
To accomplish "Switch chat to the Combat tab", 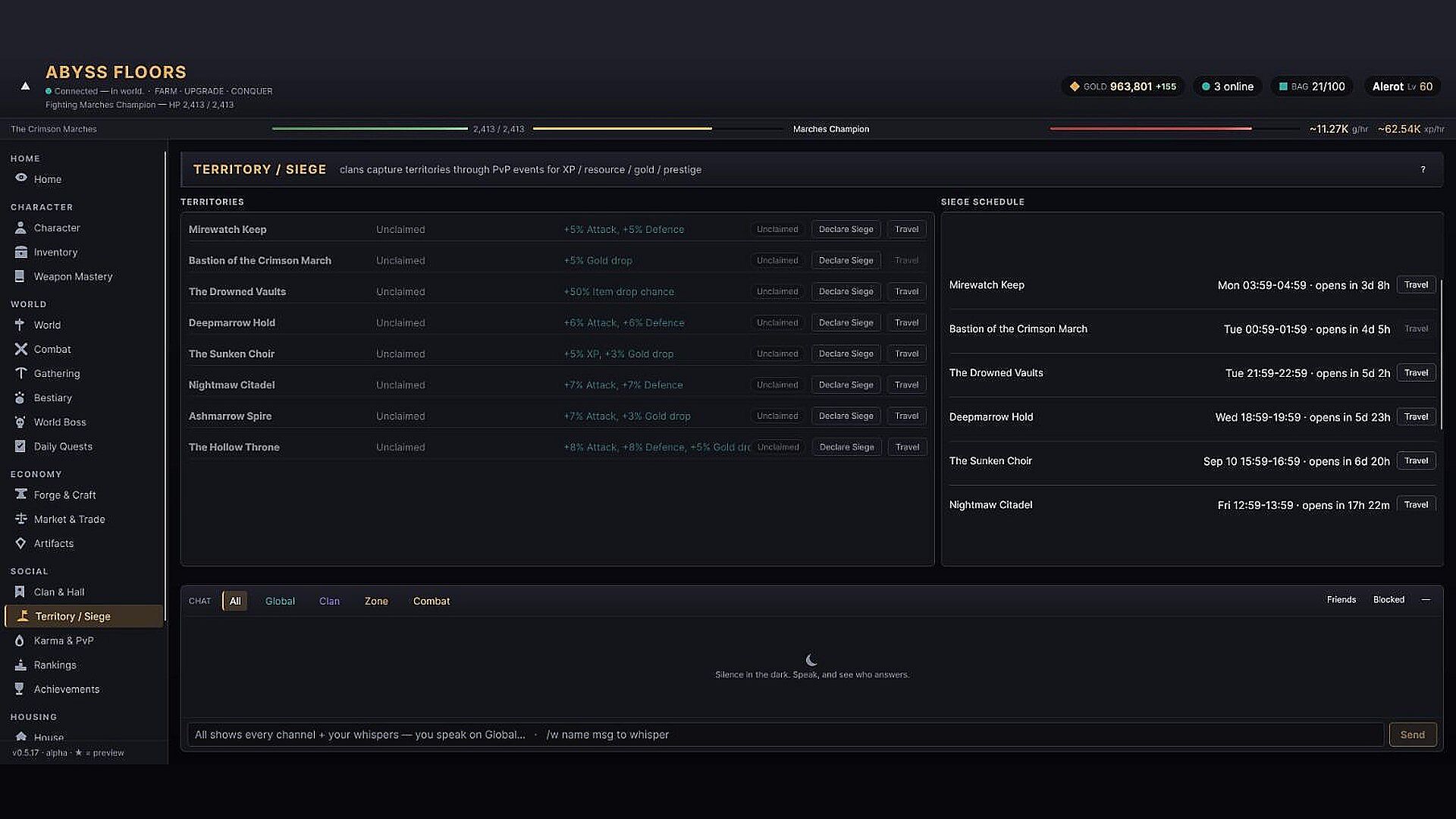I will [x=431, y=601].
